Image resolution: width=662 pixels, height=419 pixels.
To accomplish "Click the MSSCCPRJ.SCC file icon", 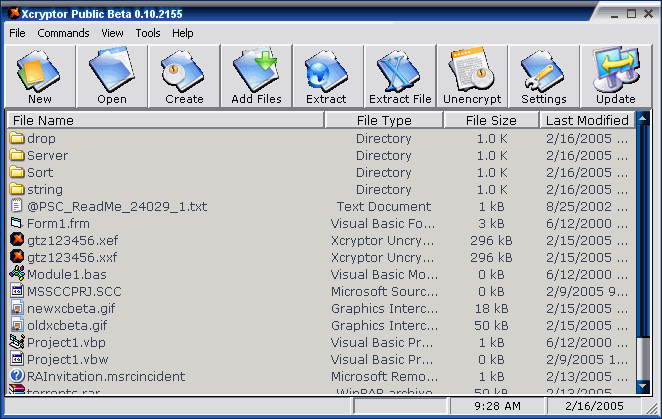I will pos(17,291).
